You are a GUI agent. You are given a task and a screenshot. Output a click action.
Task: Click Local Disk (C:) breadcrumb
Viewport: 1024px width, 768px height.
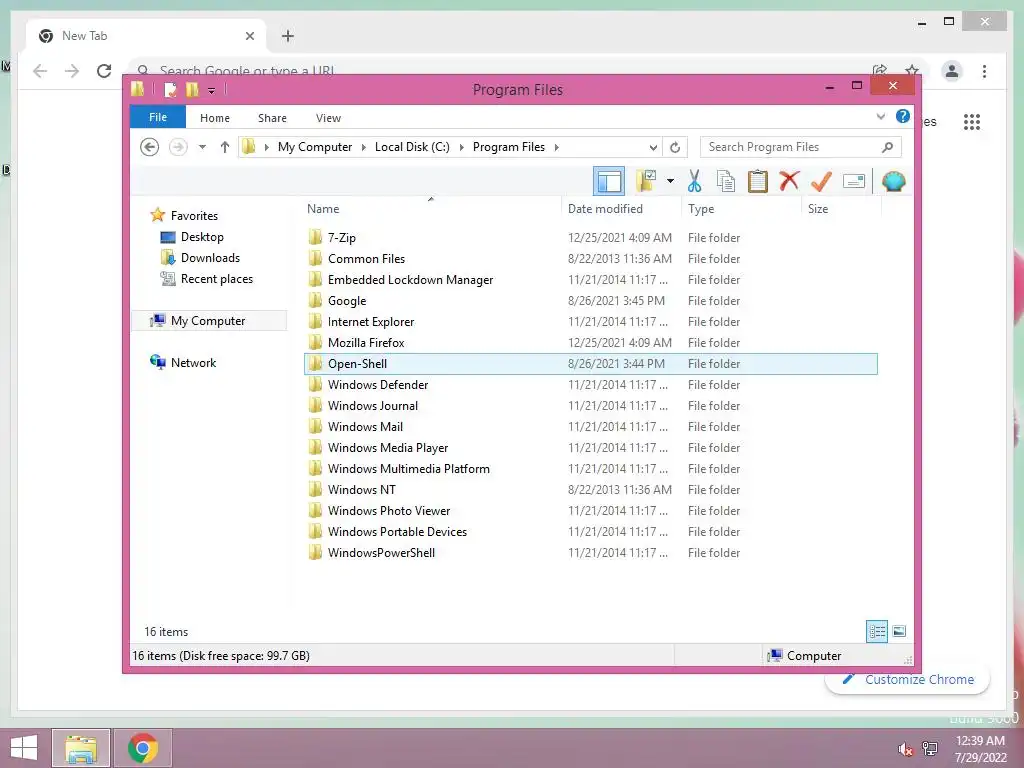[x=412, y=147]
